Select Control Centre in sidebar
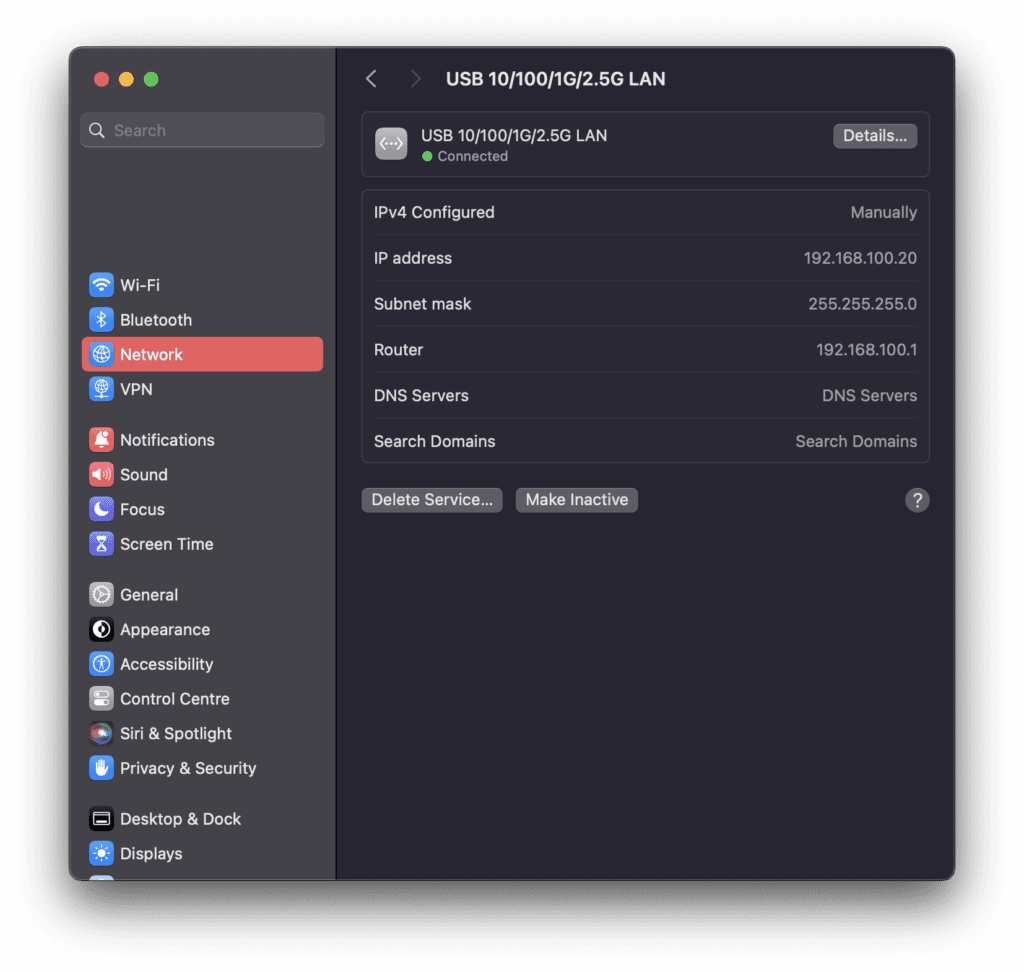This screenshot has height=972, width=1024. pyautogui.click(x=202, y=698)
